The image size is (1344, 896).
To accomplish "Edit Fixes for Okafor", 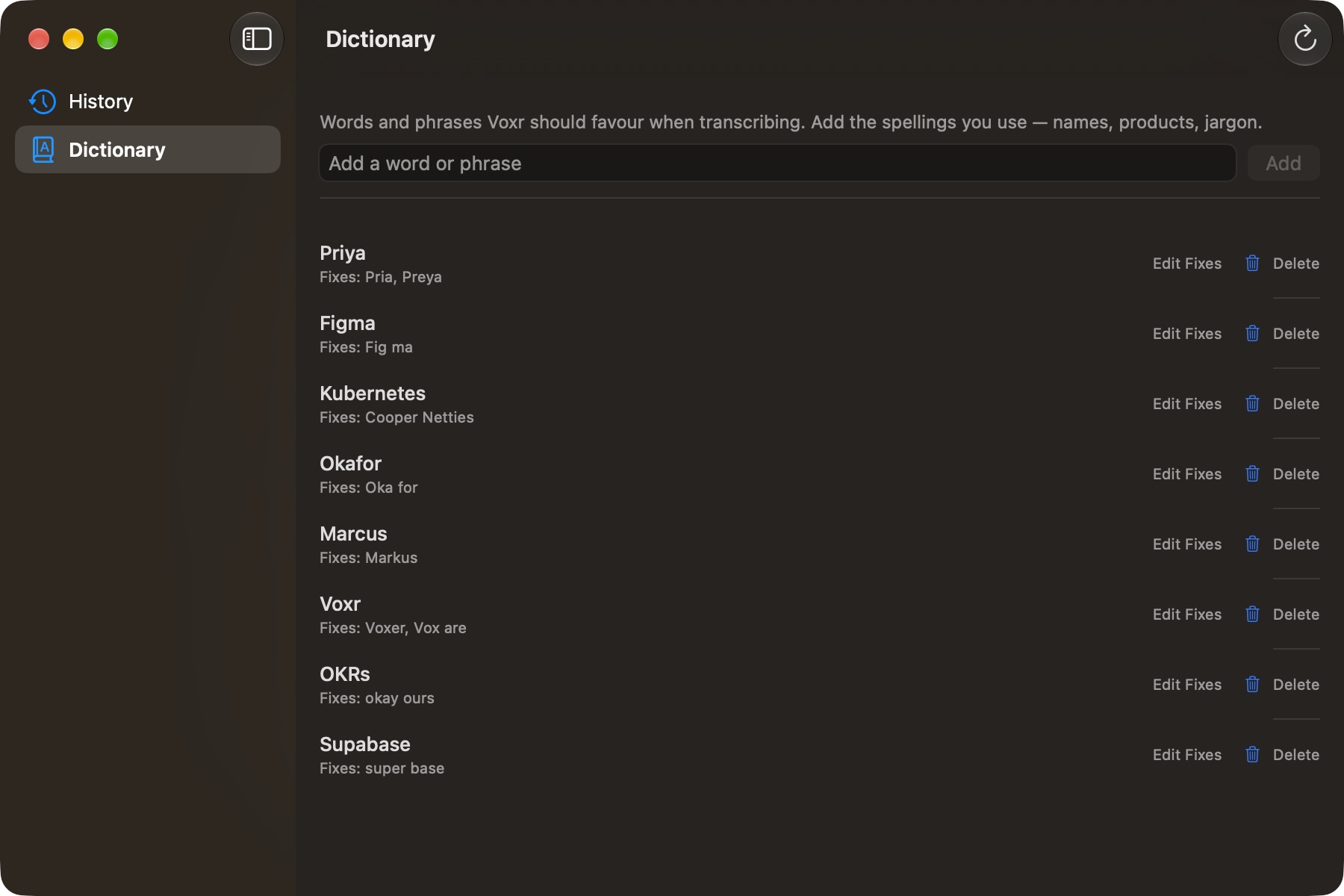I will pos(1187,474).
